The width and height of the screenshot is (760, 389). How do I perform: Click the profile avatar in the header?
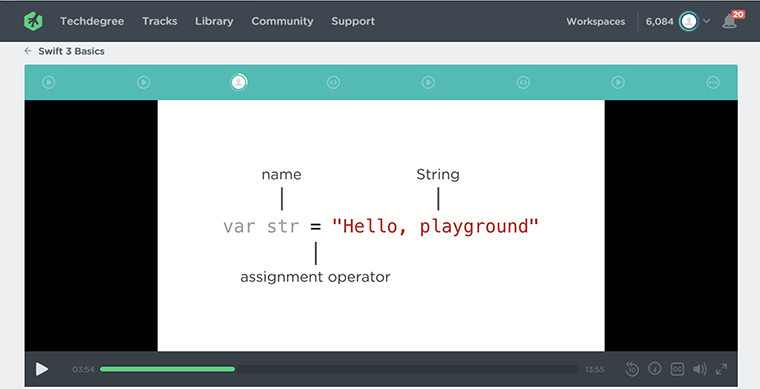(688, 21)
